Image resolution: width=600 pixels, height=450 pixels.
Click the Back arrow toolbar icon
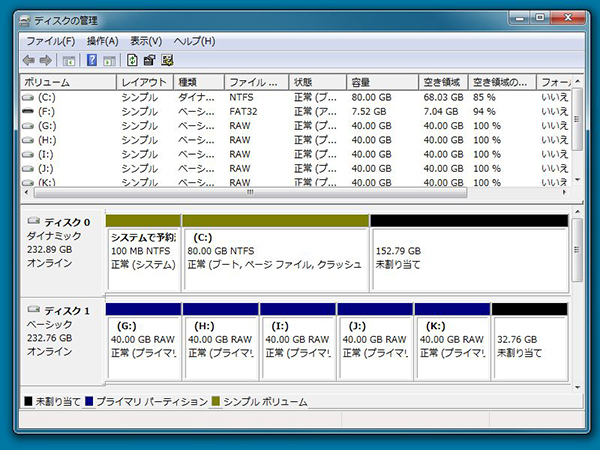tap(29, 60)
